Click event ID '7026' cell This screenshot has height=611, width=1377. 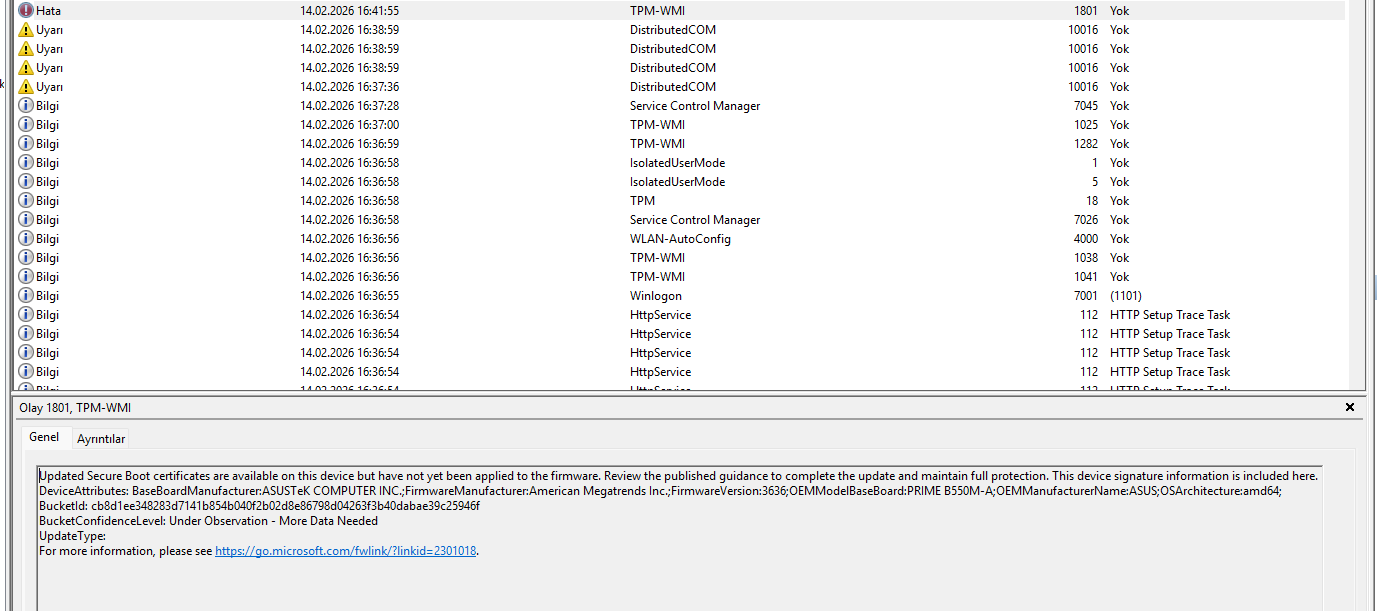(x=1084, y=220)
